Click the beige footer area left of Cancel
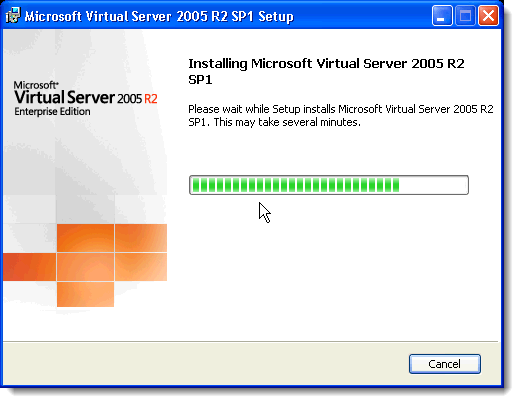 tap(206, 364)
